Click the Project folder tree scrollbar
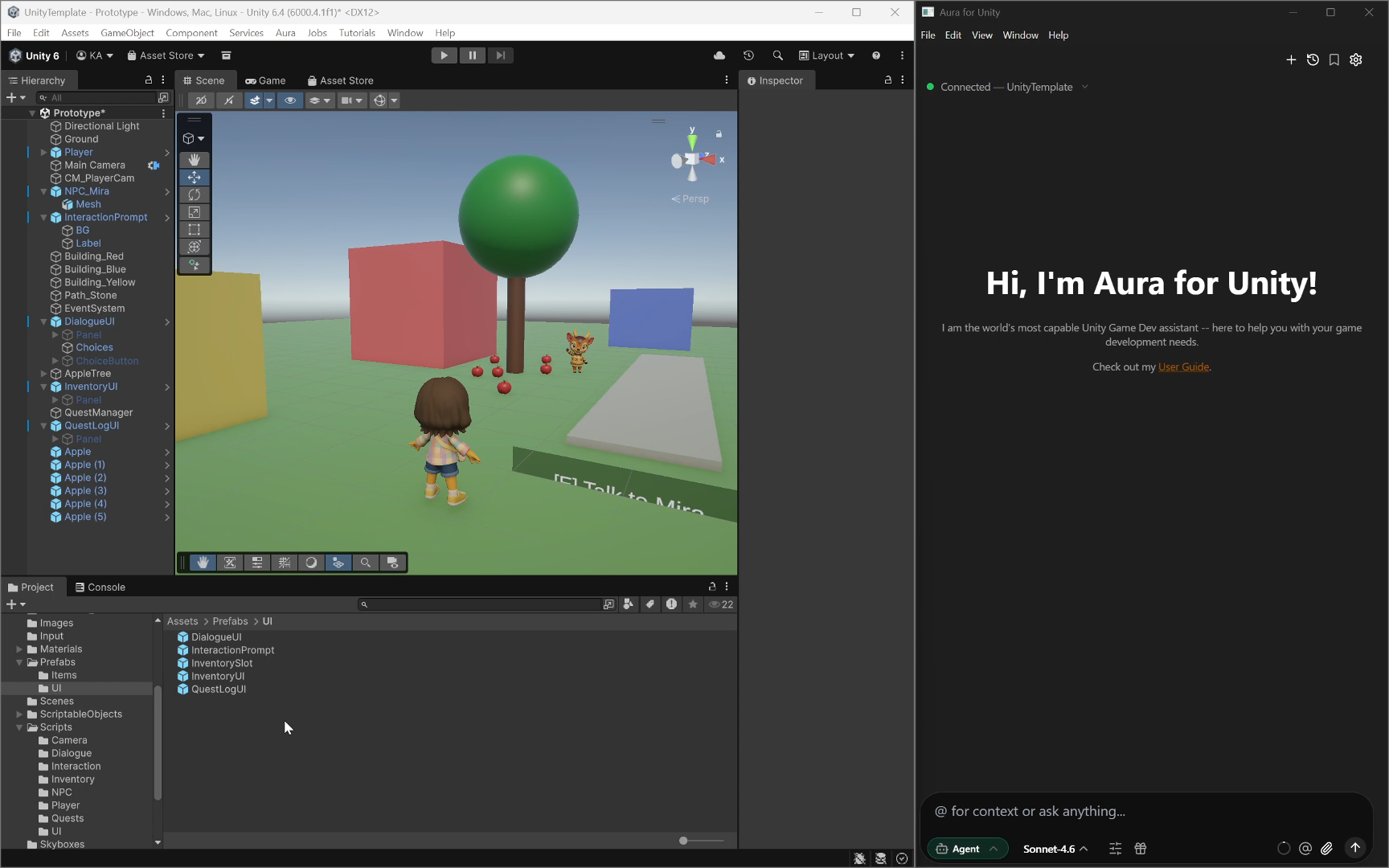Screen dimensions: 1389x868 click(158, 742)
